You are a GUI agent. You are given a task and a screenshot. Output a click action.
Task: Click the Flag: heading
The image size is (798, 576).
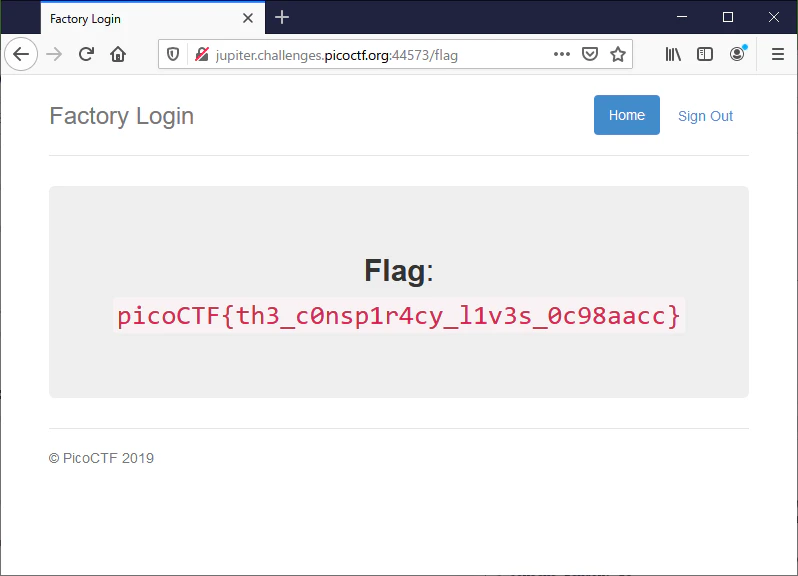click(399, 270)
